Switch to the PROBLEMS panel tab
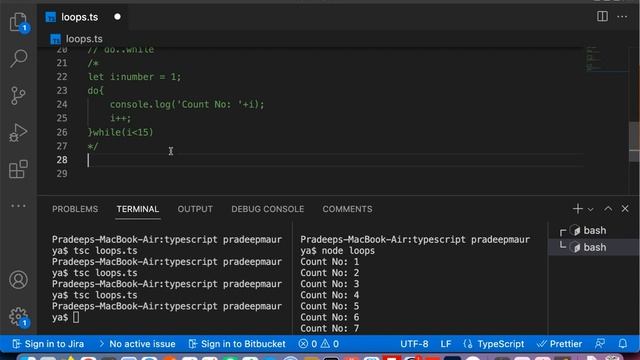Screen dimensions: 640x360 point(75,209)
